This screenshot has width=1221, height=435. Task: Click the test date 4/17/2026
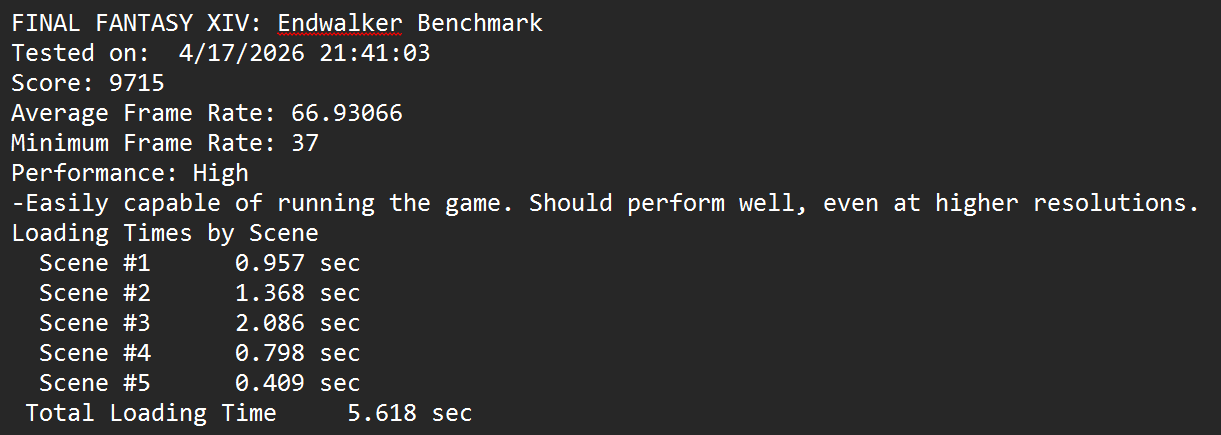coord(242,53)
